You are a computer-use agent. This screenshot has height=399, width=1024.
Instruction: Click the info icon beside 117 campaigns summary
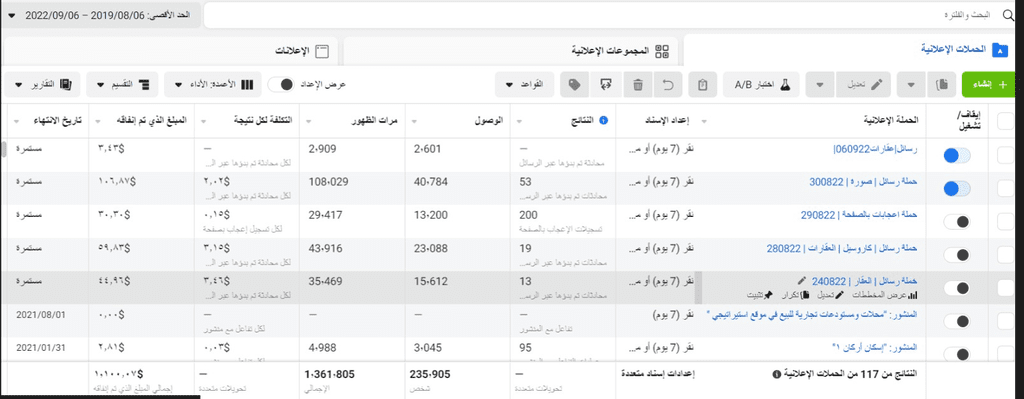pyautogui.click(x=776, y=375)
